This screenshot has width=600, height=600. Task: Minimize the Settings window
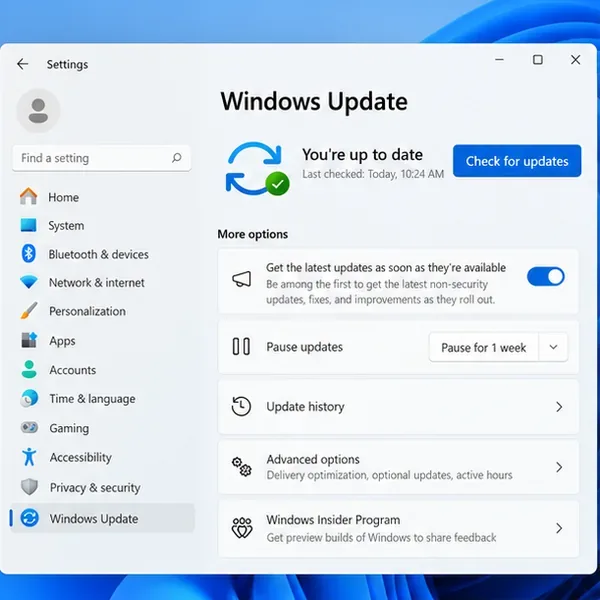pos(499,60)
